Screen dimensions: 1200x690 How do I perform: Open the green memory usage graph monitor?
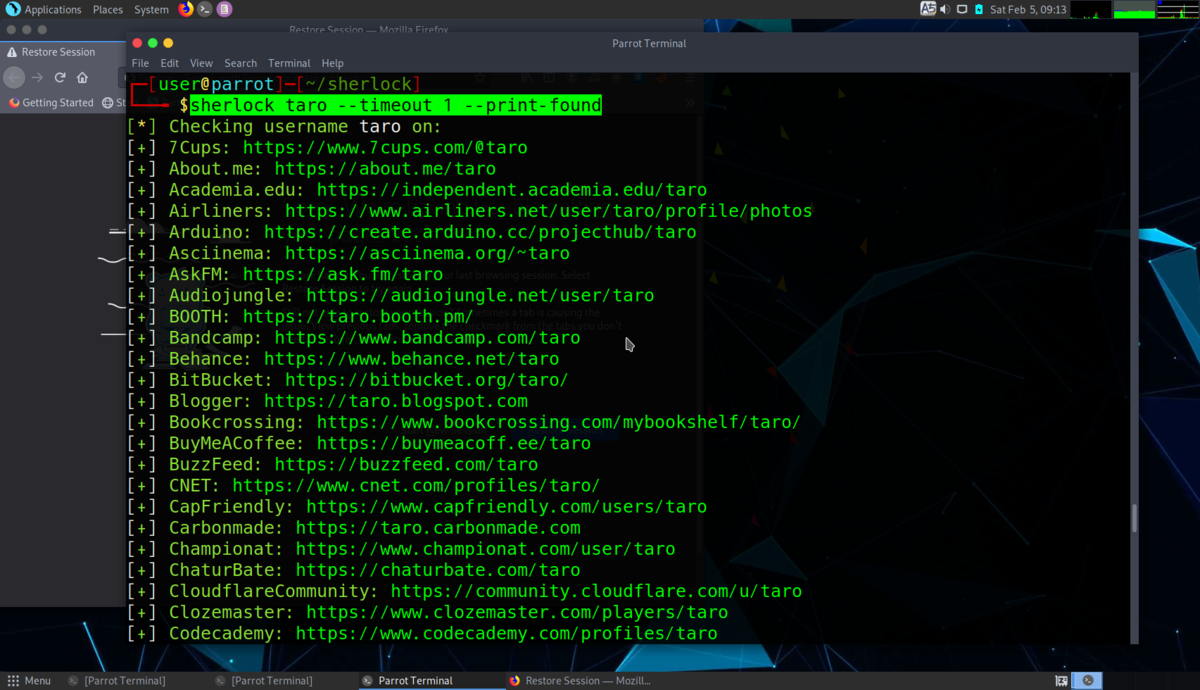[1134, 10]
